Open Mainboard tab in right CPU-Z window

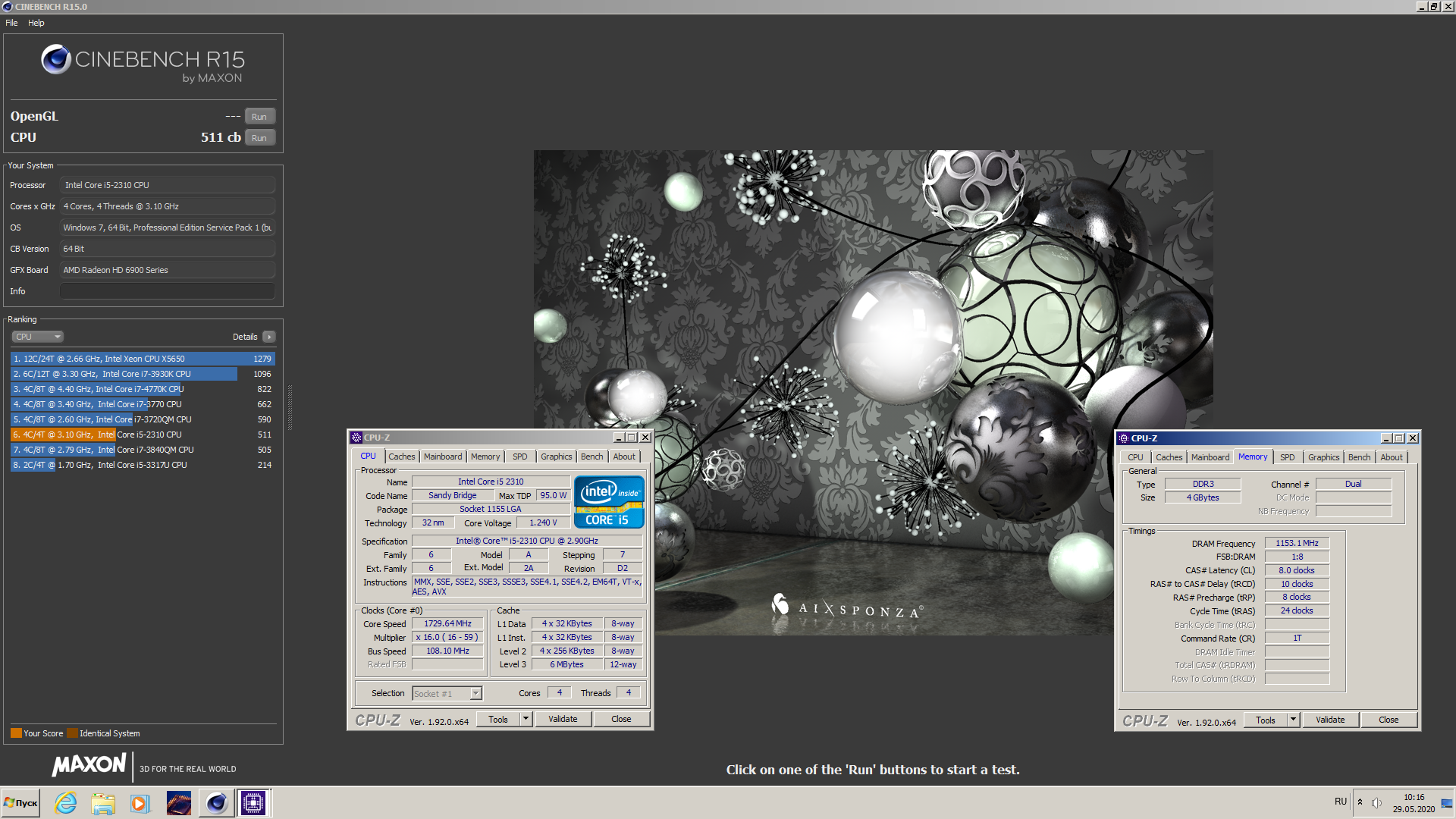click(1210, 457)
